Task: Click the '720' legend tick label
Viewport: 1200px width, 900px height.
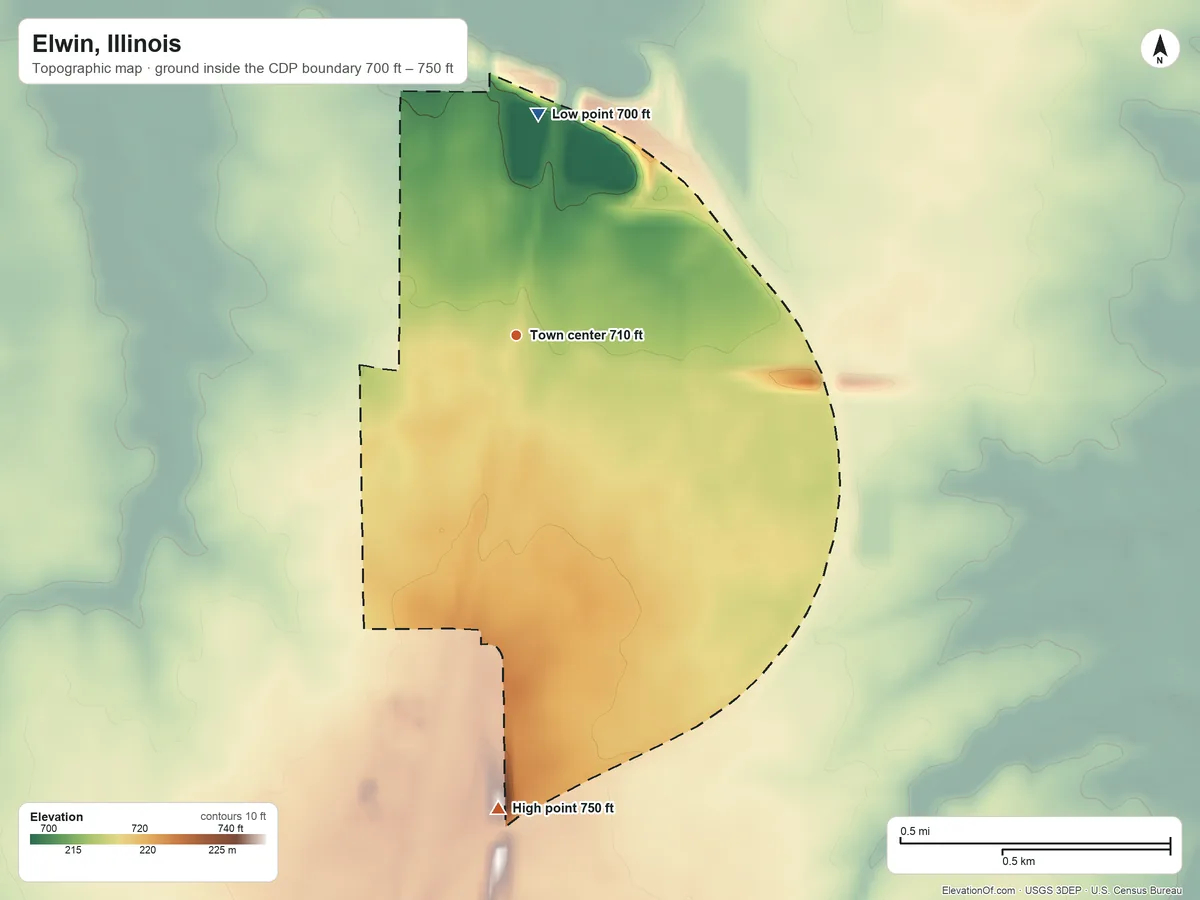Action: click(x=140, y=828)
